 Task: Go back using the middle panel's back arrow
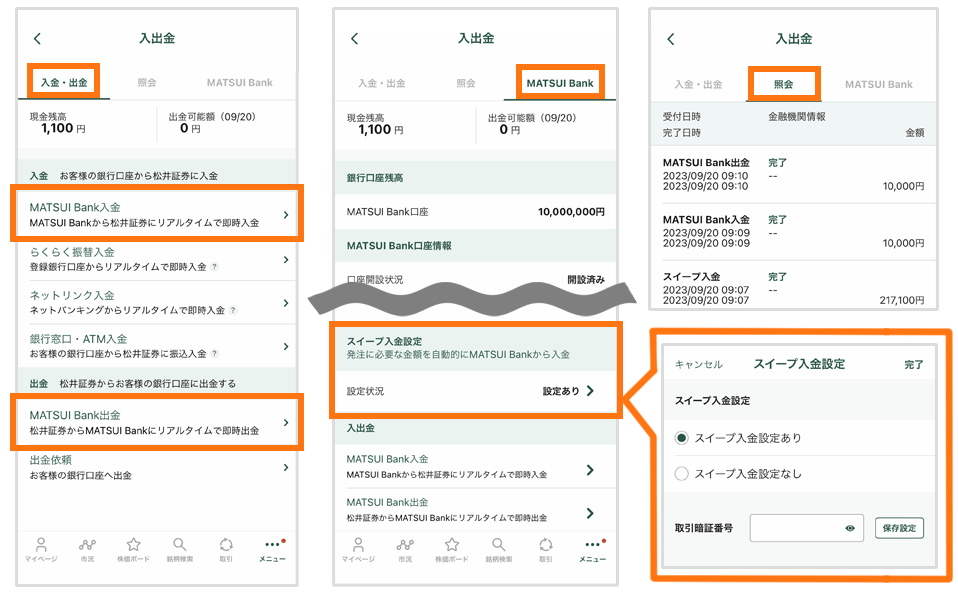click(354, 38)
